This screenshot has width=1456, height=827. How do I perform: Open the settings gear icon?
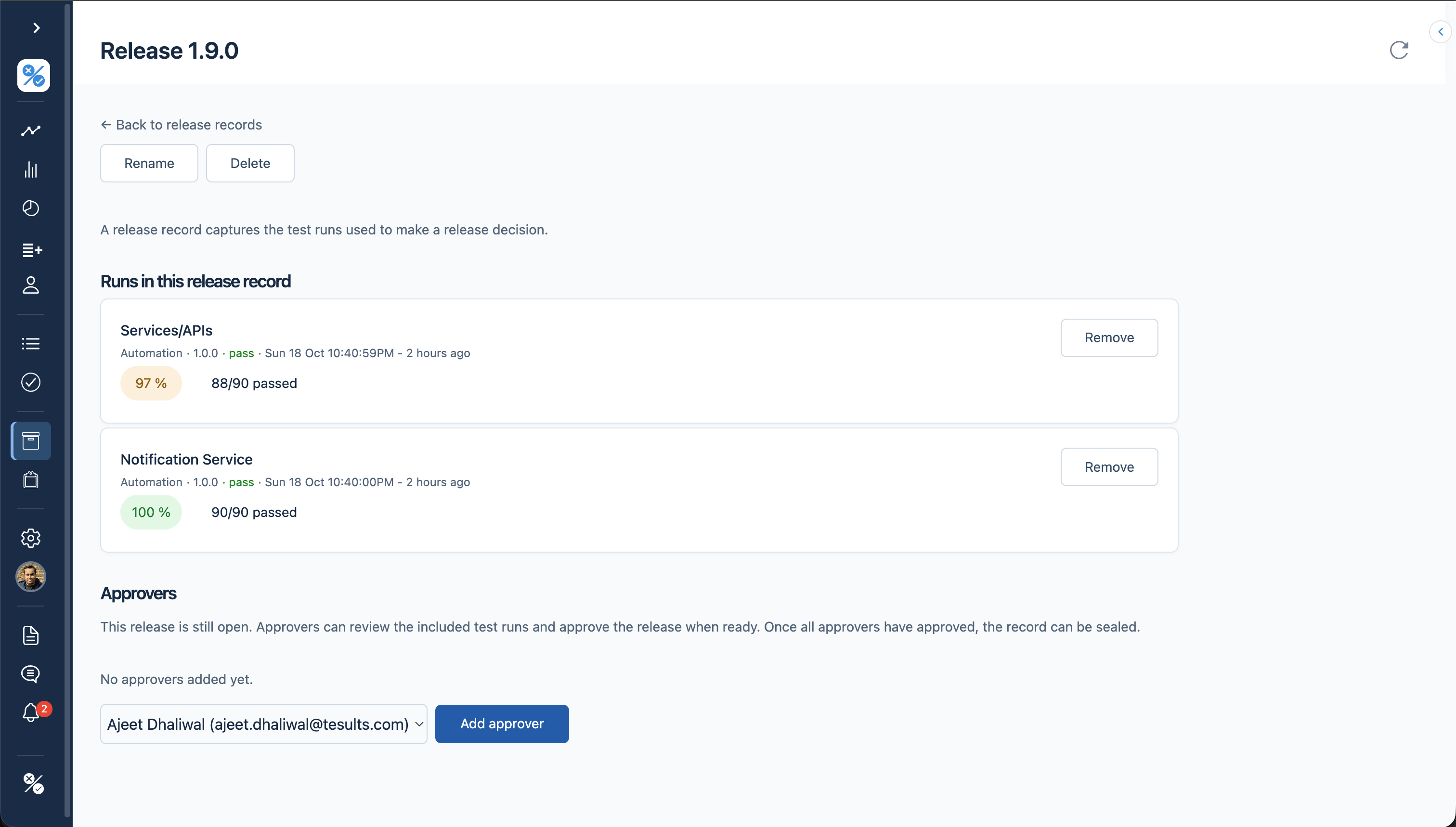31,538
